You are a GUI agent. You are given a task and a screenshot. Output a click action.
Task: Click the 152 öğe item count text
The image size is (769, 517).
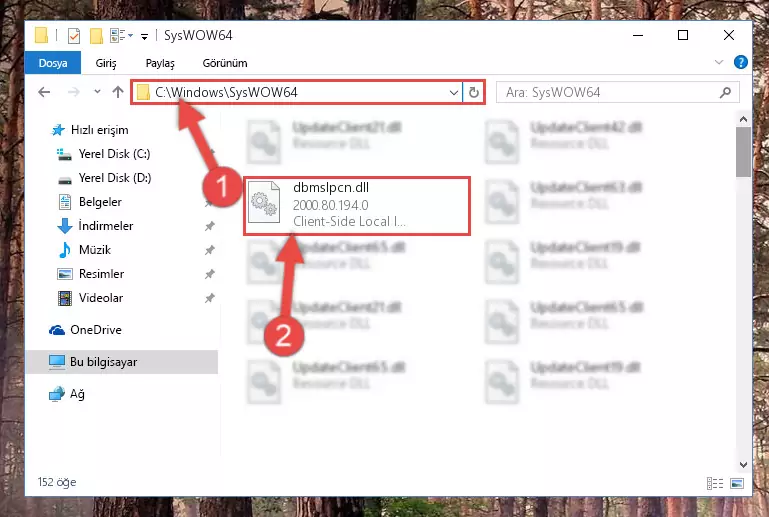[x=57, y=482]
